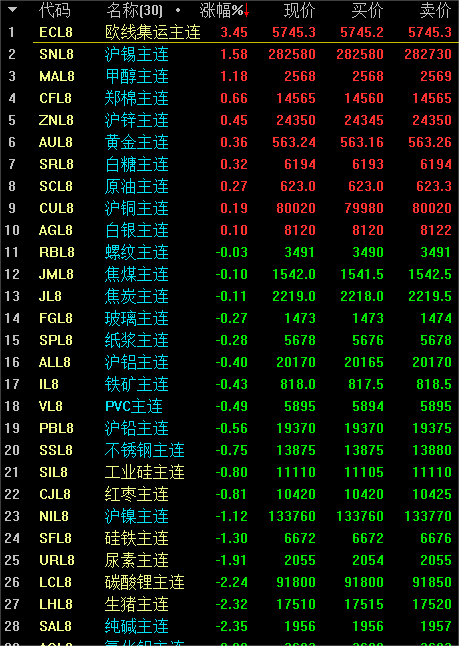Viewport: 459px width, 646px height.
Task: Click the 卖价 column header
Action: pyautogui.click(x=436, y=10)
